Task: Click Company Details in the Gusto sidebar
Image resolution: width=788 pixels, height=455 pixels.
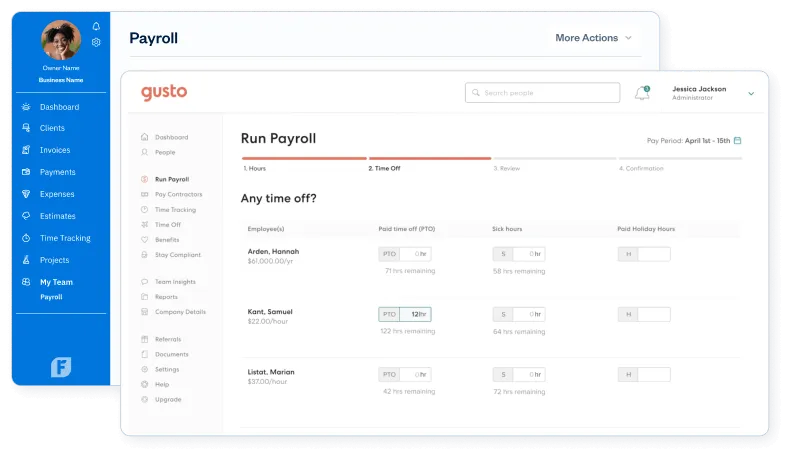Action: 180,312
